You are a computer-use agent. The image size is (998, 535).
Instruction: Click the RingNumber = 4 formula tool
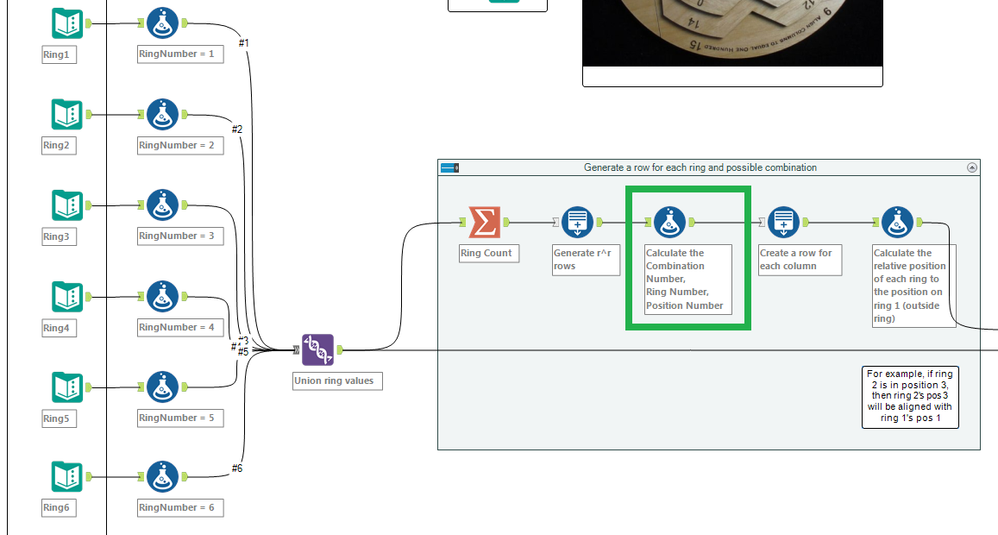coord(162,297)
